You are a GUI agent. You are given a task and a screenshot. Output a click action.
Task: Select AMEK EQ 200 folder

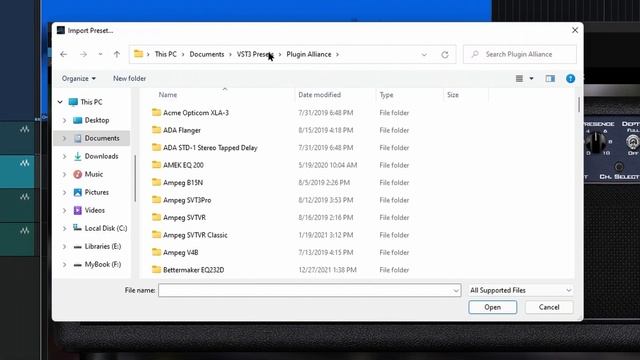click(x=183, y=165)
